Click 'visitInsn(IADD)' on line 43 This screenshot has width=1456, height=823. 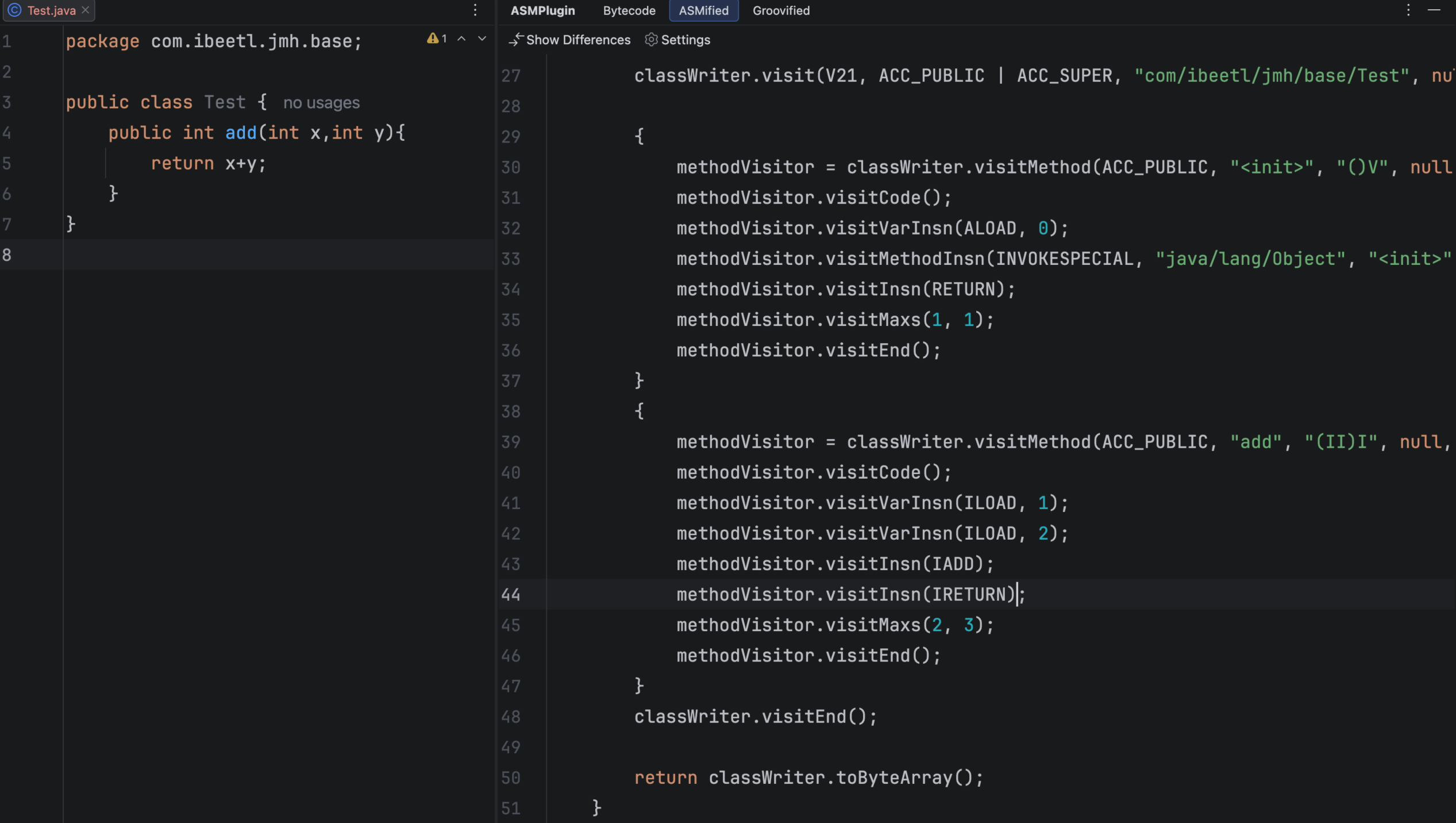coord(904,564)
